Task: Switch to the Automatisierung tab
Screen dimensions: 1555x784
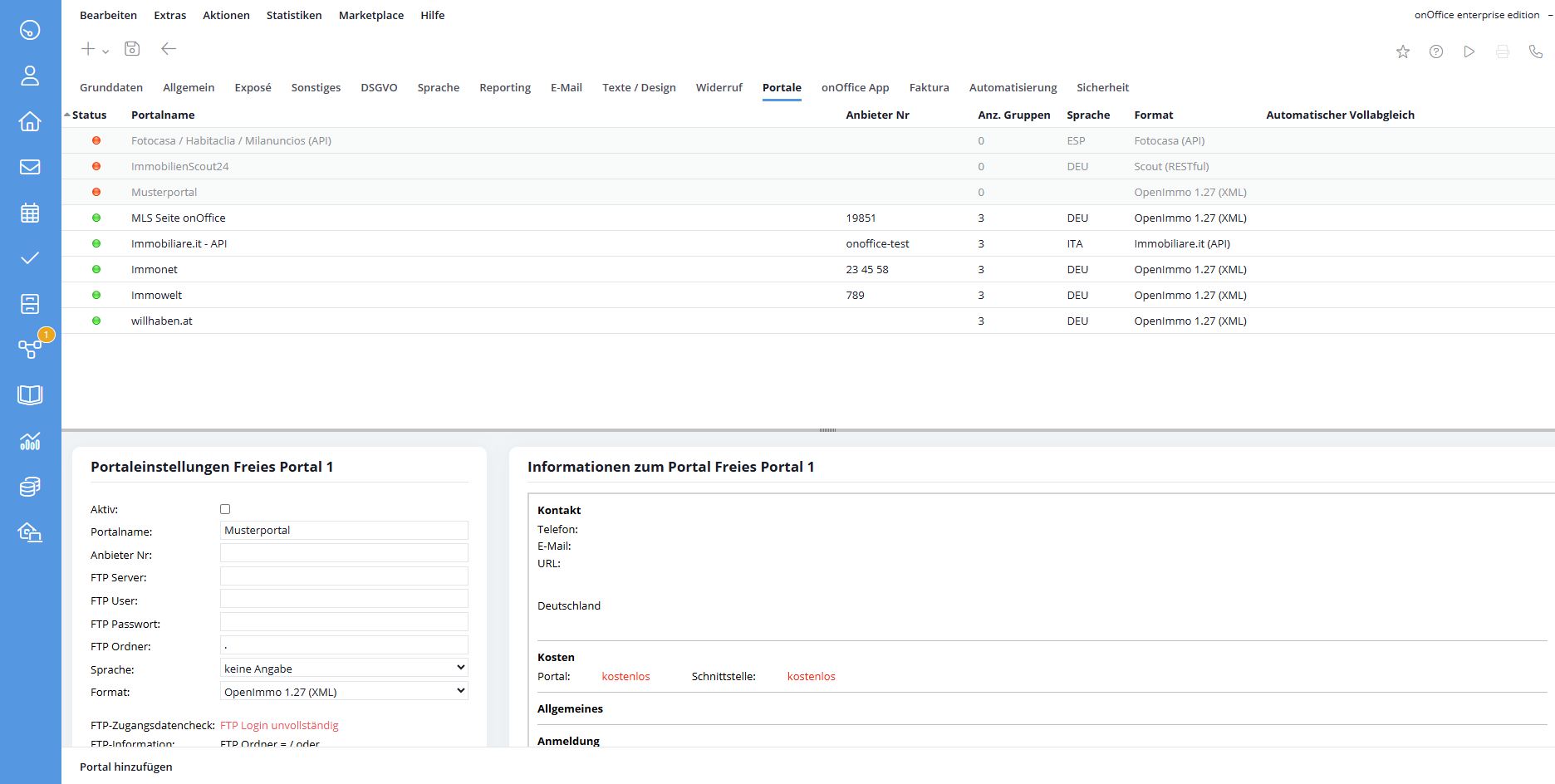Action: (x=1013, y=87)
